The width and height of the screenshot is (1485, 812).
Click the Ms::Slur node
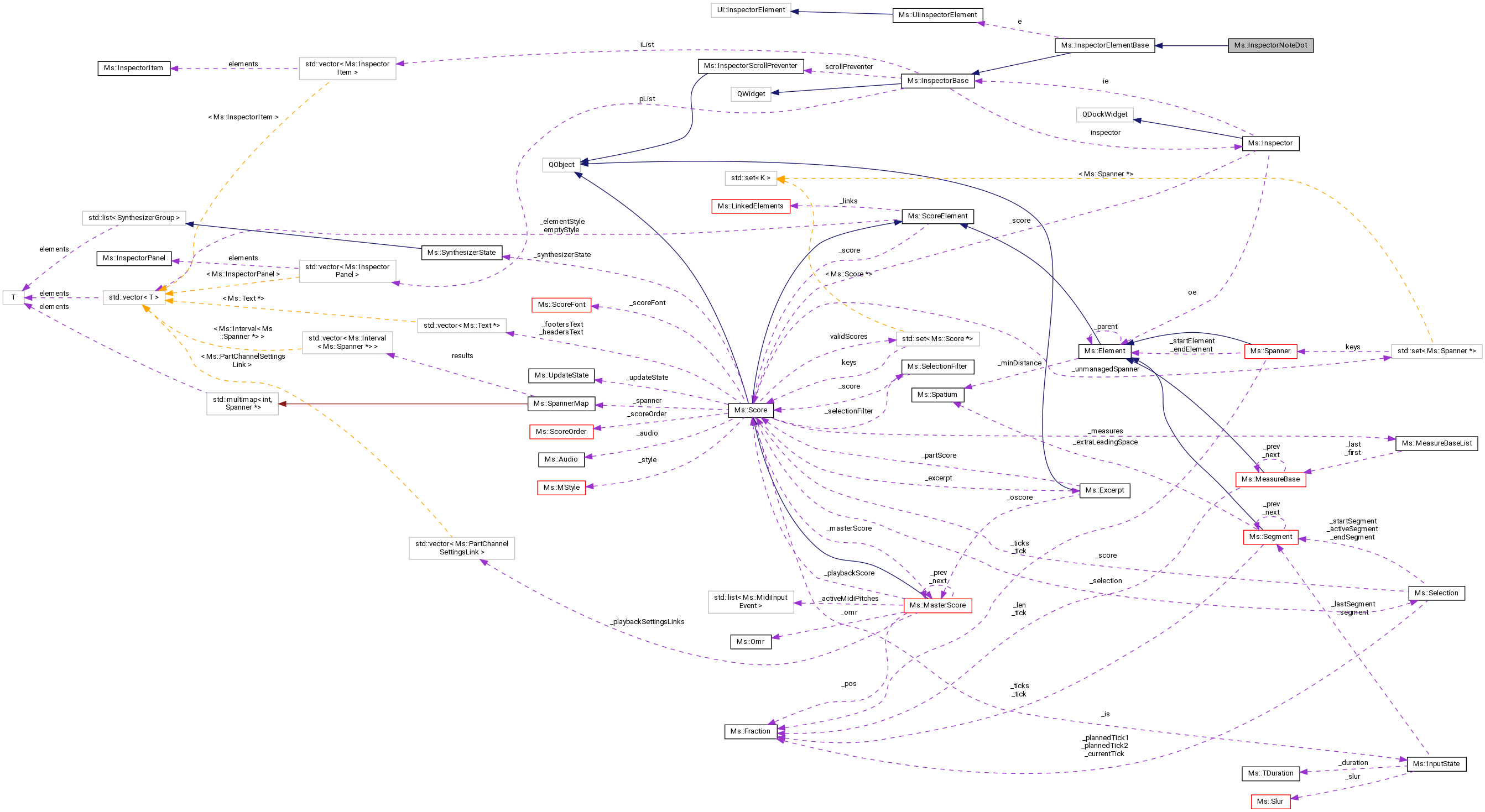(x=1270, y=801)
